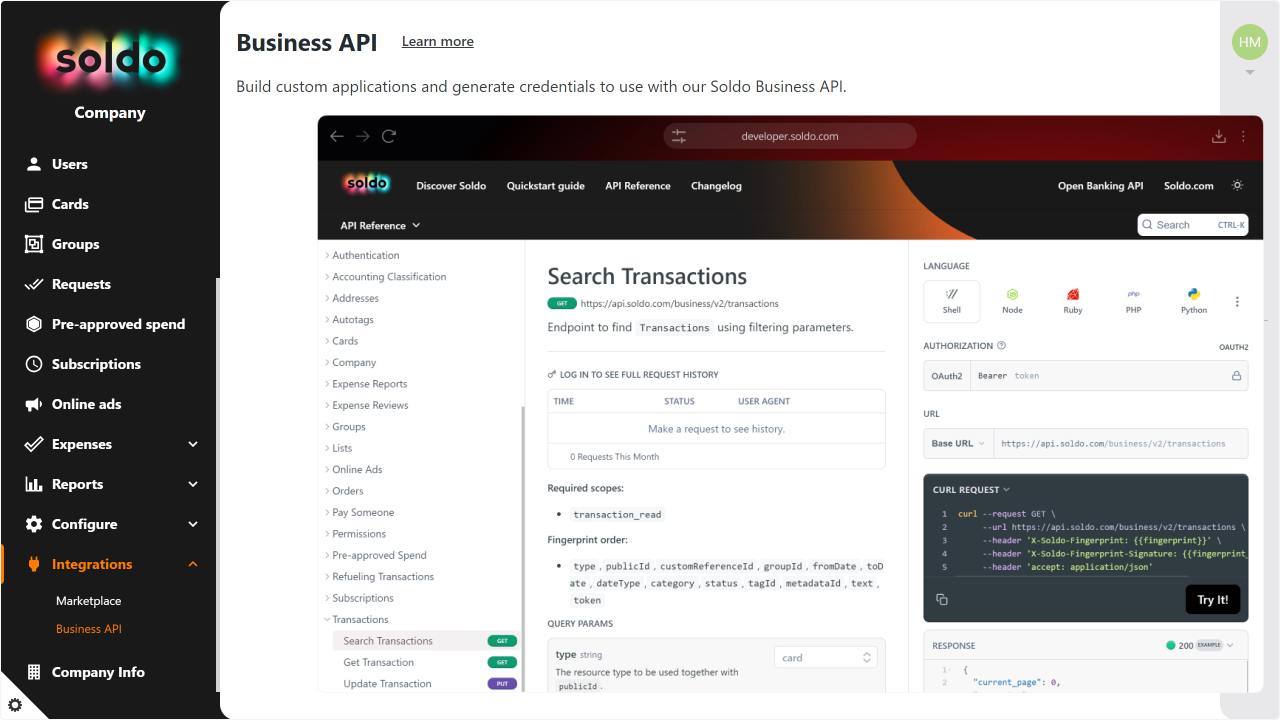Open the Base URL dropdown
The width and height of the screenshot is (1280, 720).
pyautogui.click(x=958, y=443)
